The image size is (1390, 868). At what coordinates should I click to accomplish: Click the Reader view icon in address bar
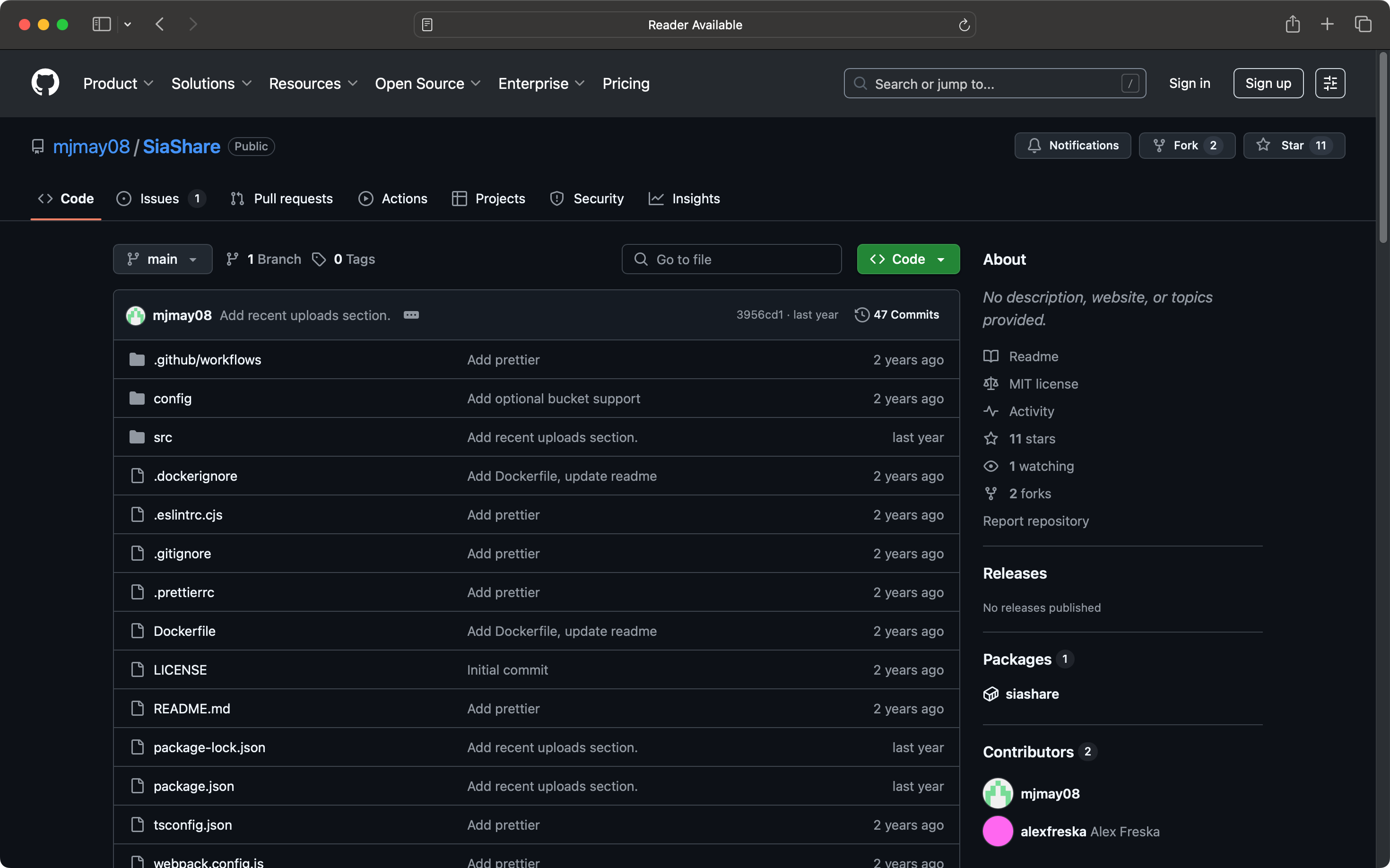[427, 25]
